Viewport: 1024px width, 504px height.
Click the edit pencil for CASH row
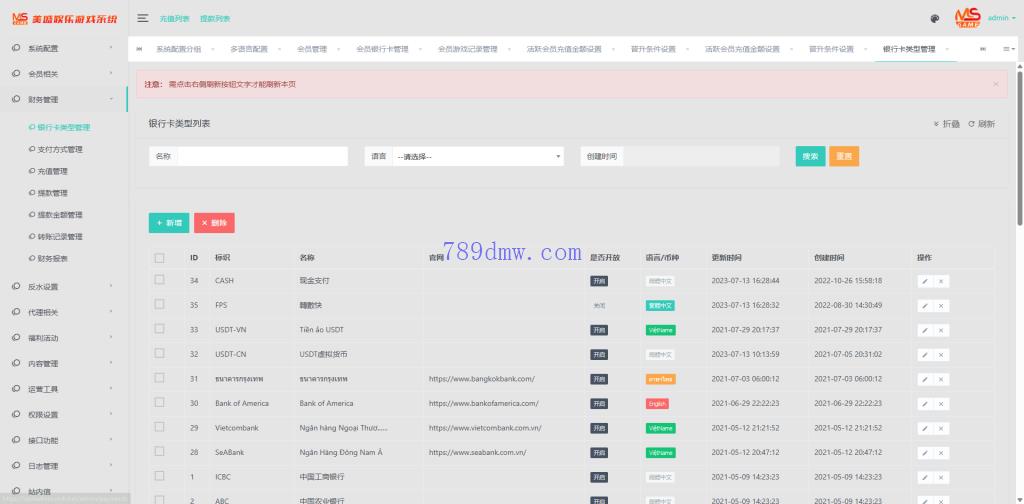pyautogui.click(x=925, y=281)
